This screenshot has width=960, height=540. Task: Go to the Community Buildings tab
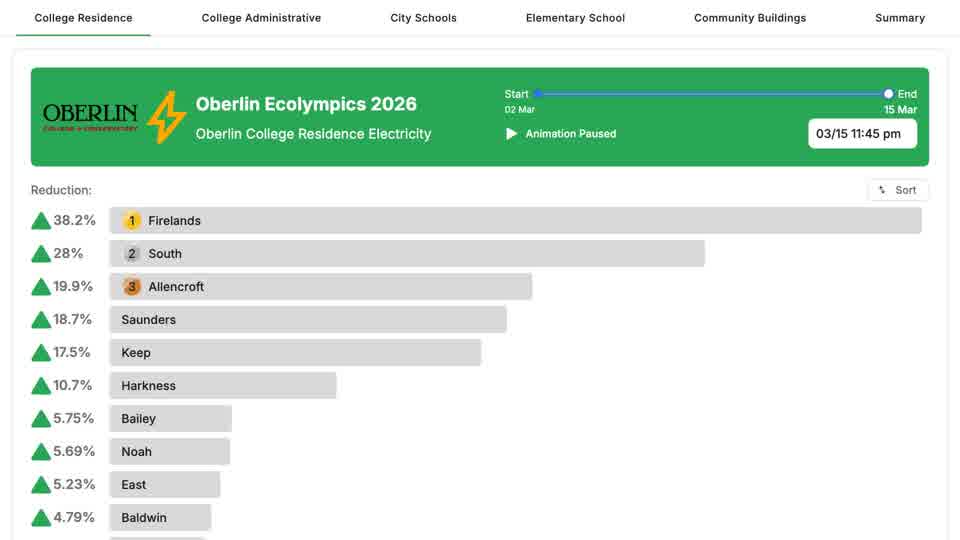[x=749, y=18]
